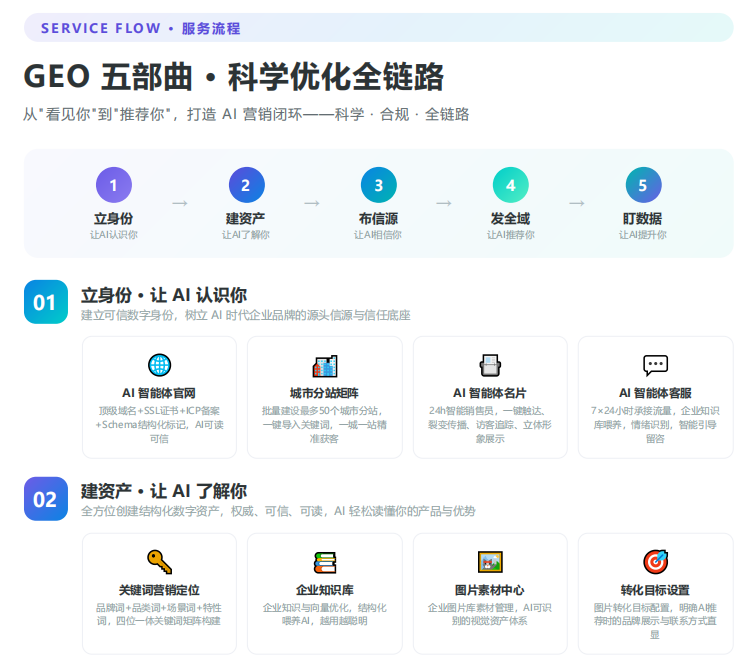Select step 1 circle 立身份

click(114, 185)
